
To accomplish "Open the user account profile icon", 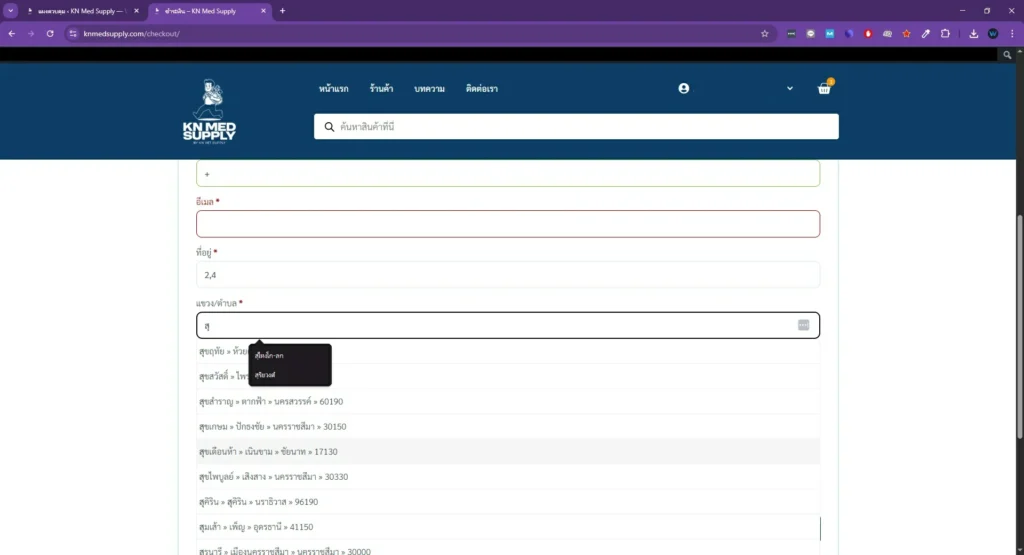I will tap(684, 88).
